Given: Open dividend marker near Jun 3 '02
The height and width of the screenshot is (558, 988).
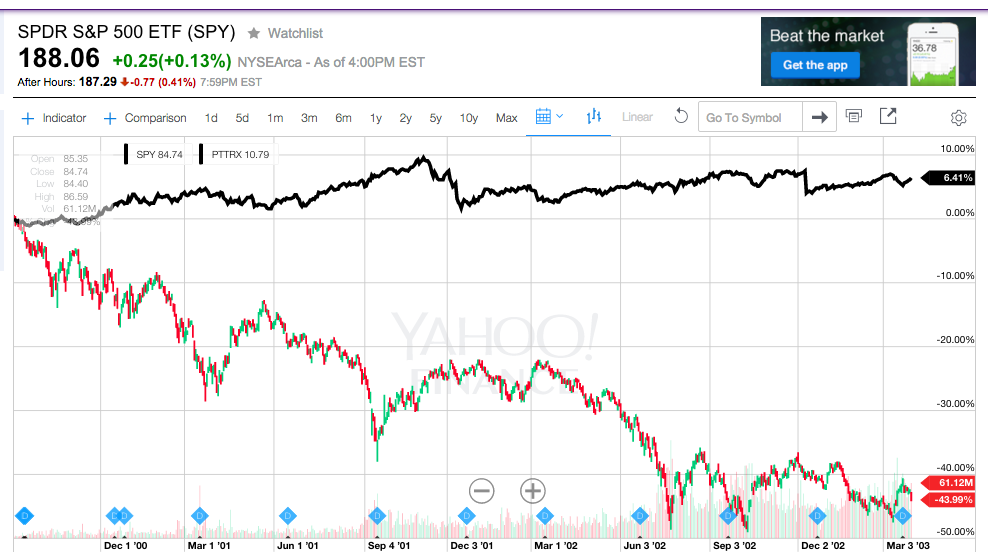Looking at the screenshot, I should pyautogui.click(x=640, y=516).
